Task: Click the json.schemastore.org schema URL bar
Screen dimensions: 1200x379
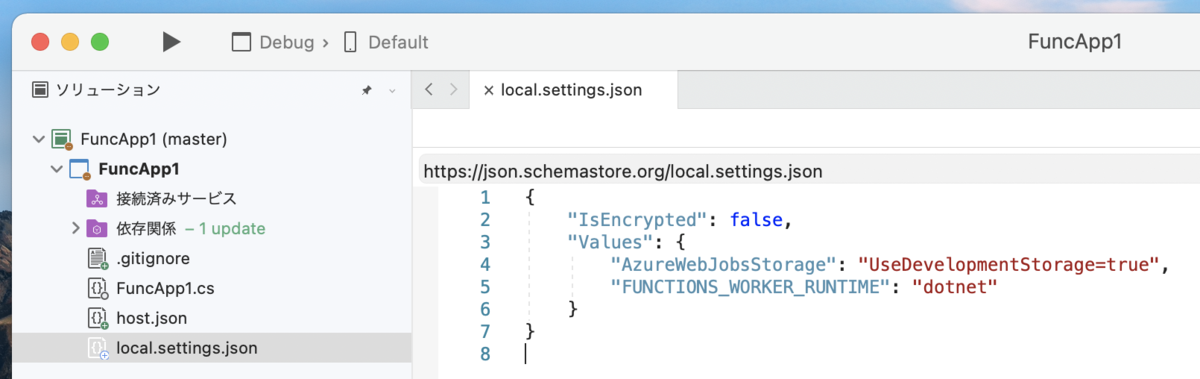Action: (808, 171)
